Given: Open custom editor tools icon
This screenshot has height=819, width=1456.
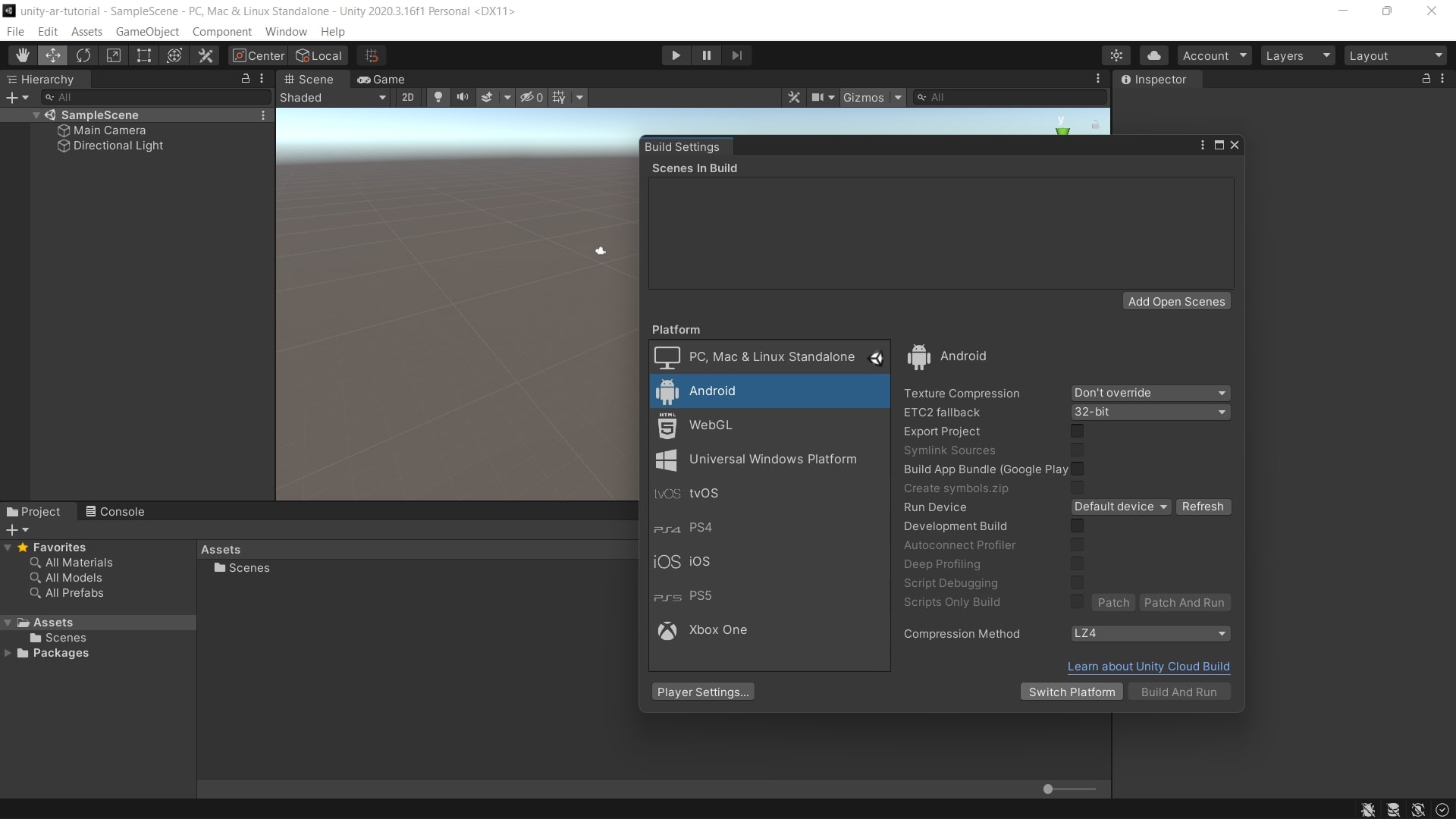Looking at the screenshot, I should pyautogui.click(x=206, y=55).
